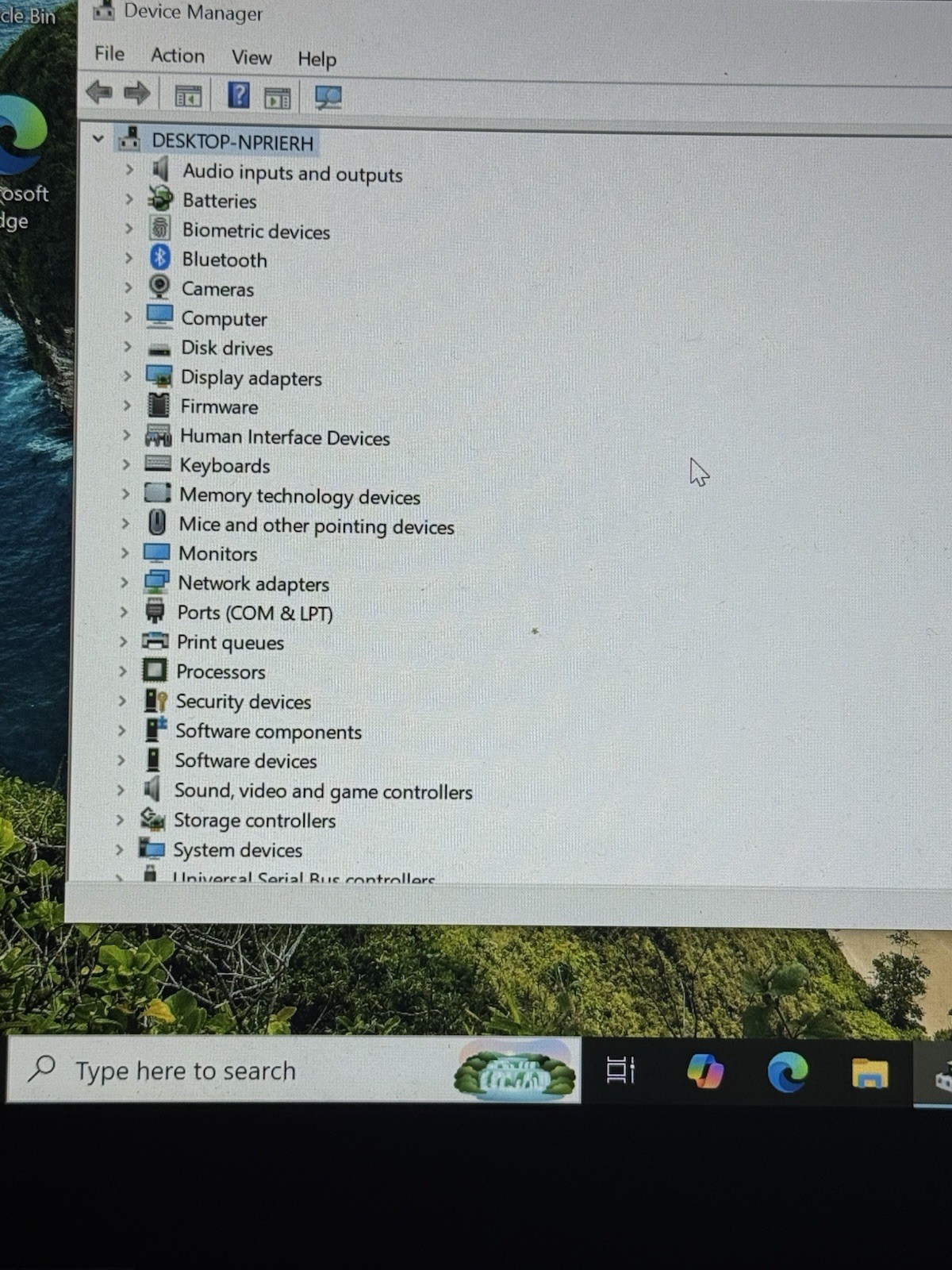
Task: Select the DESKTOP-NPRIERH computer name
Action: [232, 142]
